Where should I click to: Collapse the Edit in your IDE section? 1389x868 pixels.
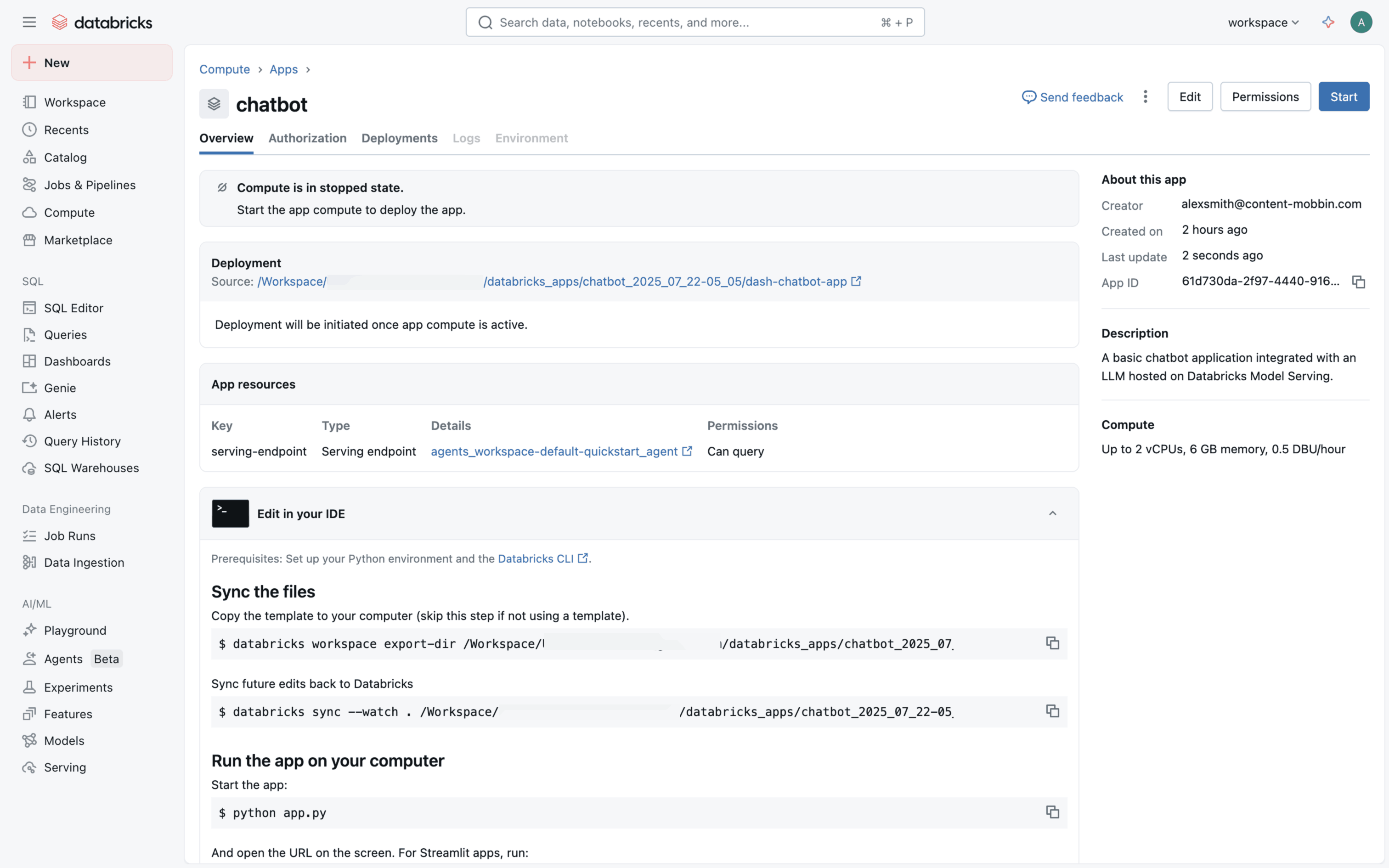(x=1052, y=513)
